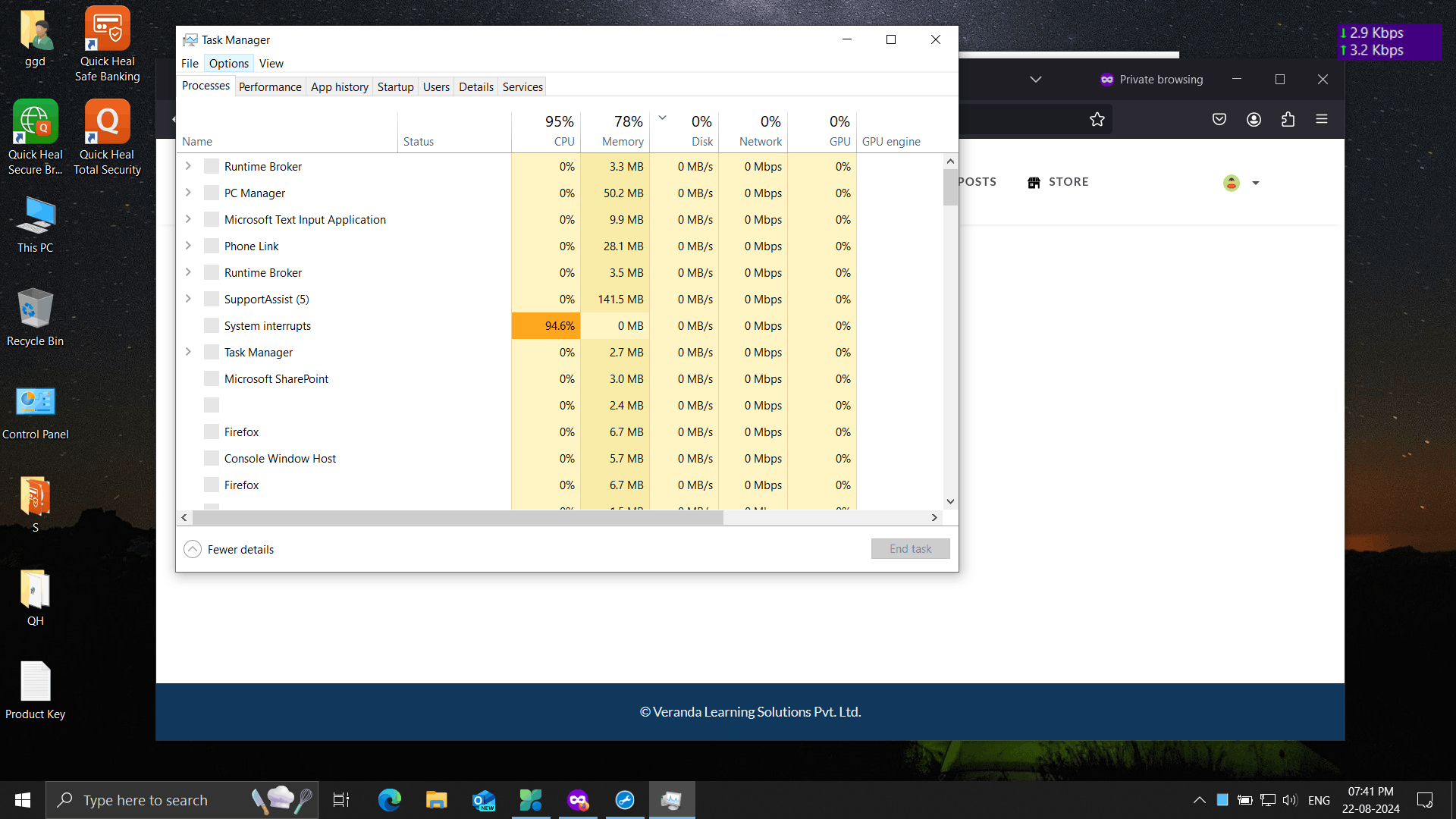Open Quick Heal Safe Banking desktop icon
Viewport: 1456px width, 819px height.
click(107, 44)
